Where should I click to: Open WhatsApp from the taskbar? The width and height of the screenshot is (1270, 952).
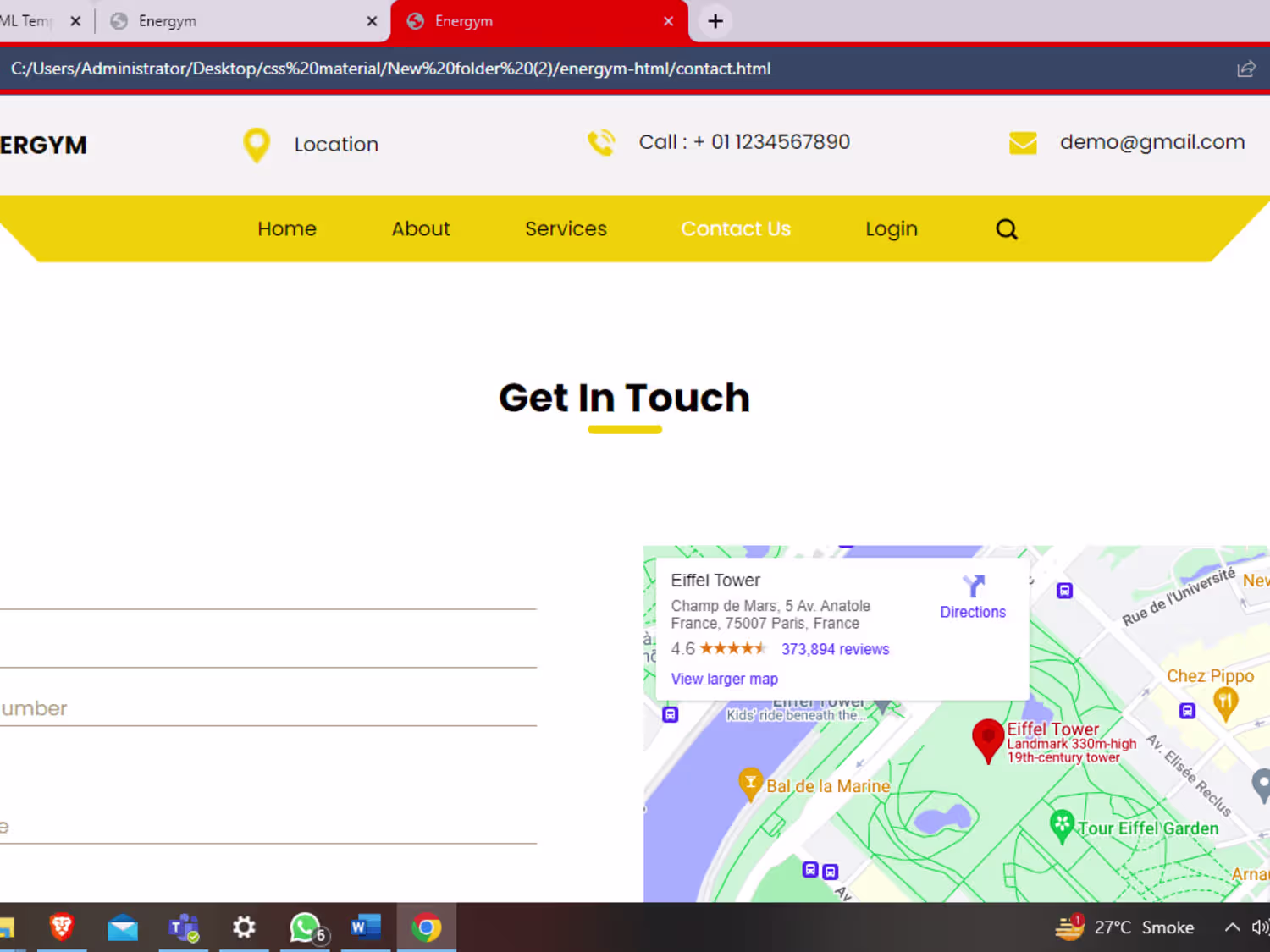click(x=306, y=928)
